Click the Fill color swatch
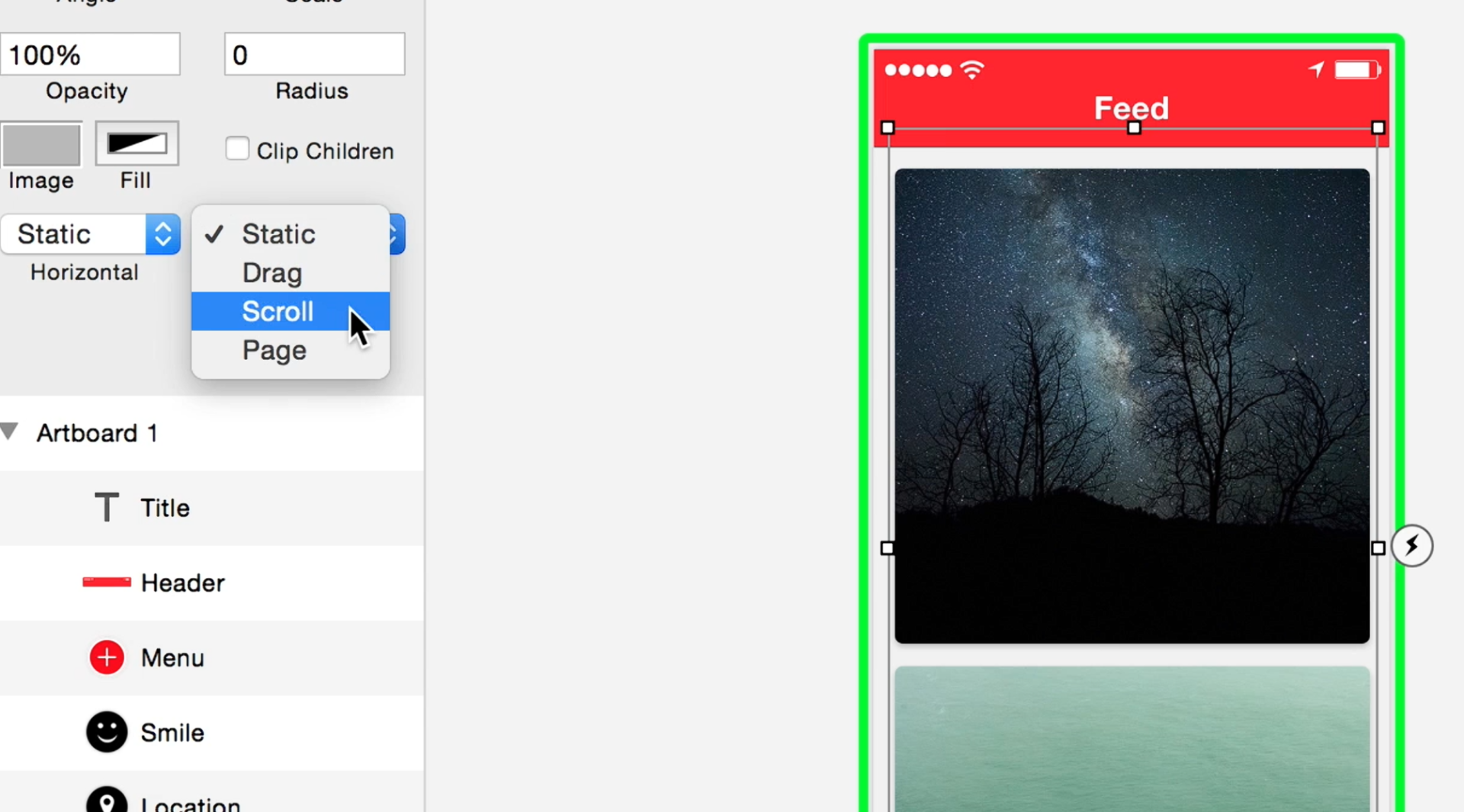Viewport: 1464px width, 812px height. (x=137, y=143)
